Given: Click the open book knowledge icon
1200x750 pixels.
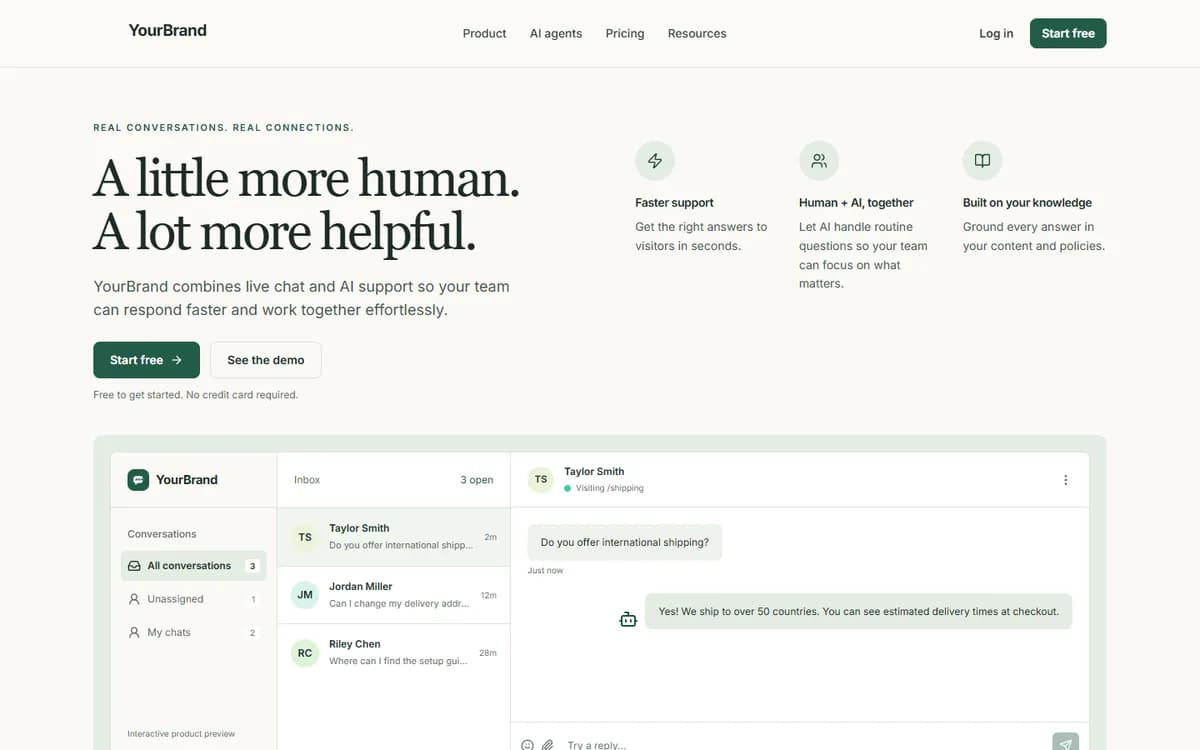Looking at the screenshot, I should click(x=983, y=160).
